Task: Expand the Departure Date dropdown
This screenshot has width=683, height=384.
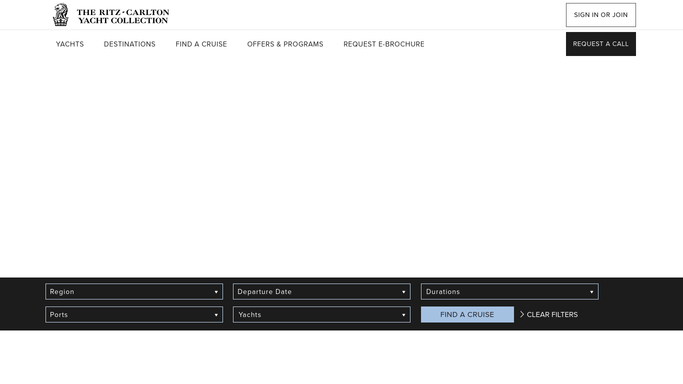Action: (x=322, y=292)
